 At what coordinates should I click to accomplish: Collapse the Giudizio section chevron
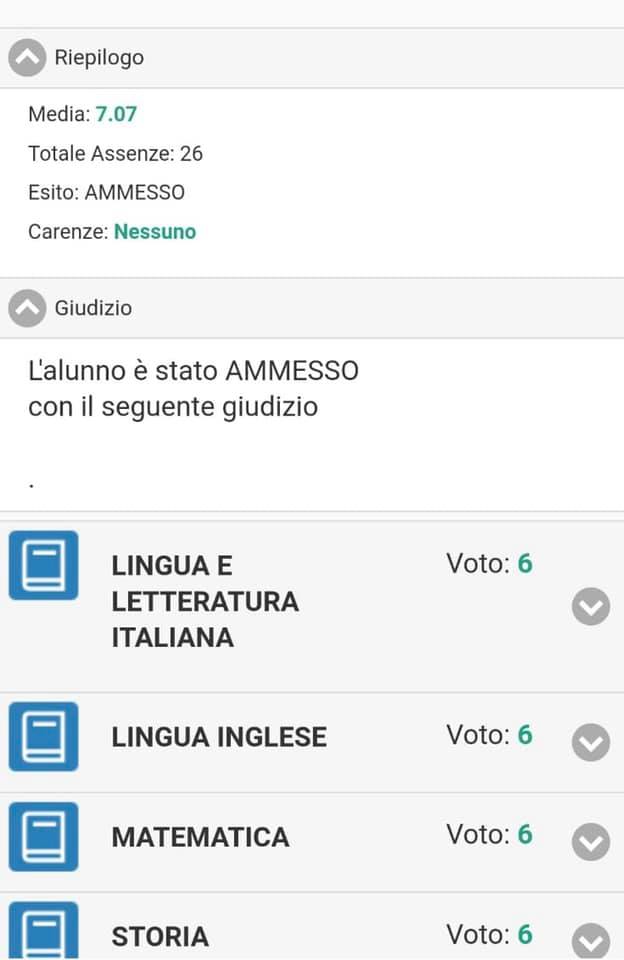tap(27, 308)
